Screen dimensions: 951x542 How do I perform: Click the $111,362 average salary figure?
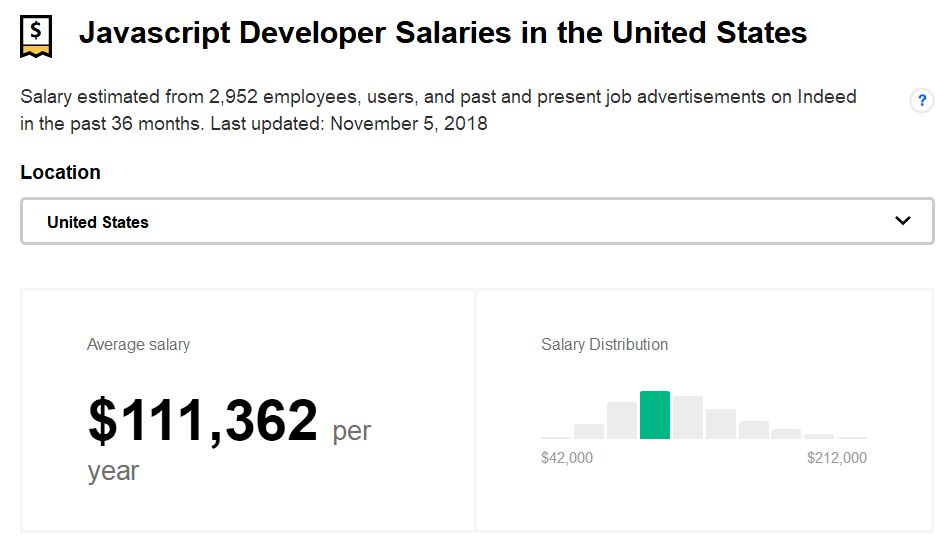203,421
